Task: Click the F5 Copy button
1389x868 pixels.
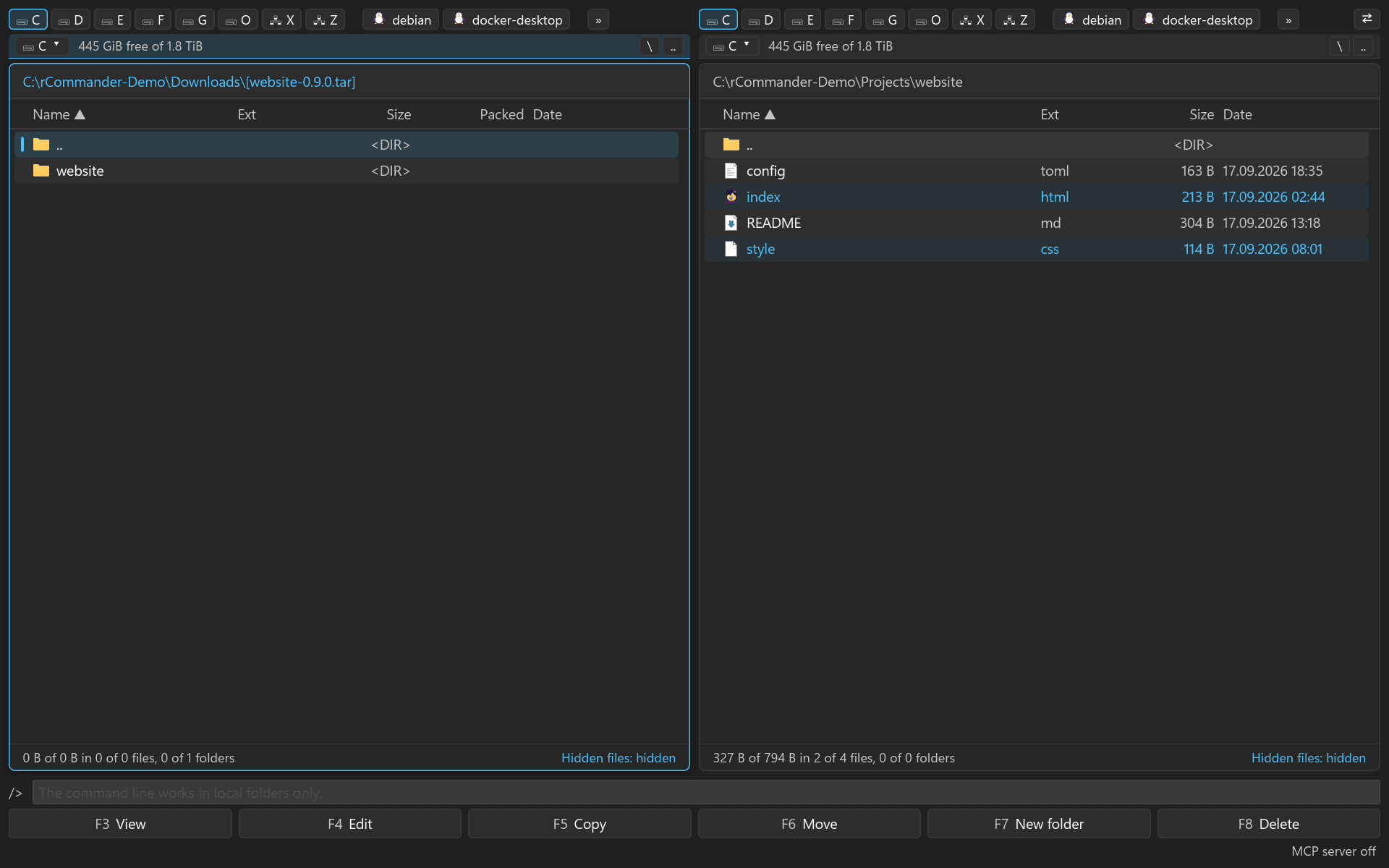Action: click(579, 824)
